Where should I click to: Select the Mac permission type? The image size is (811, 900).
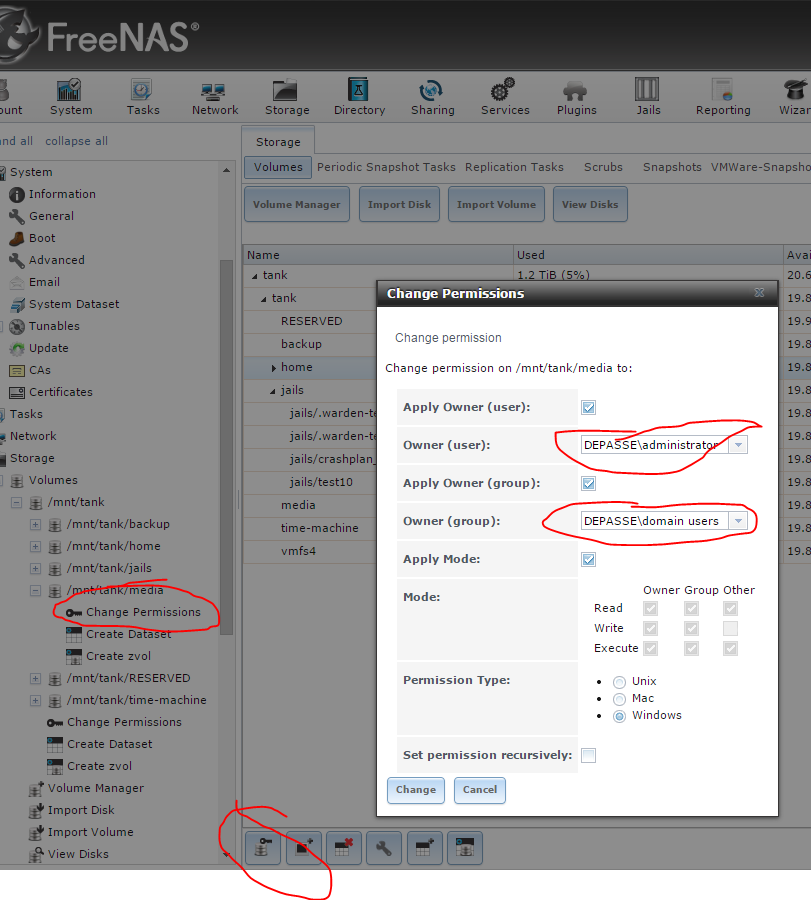pyautogui.click(x=619, y=699)
